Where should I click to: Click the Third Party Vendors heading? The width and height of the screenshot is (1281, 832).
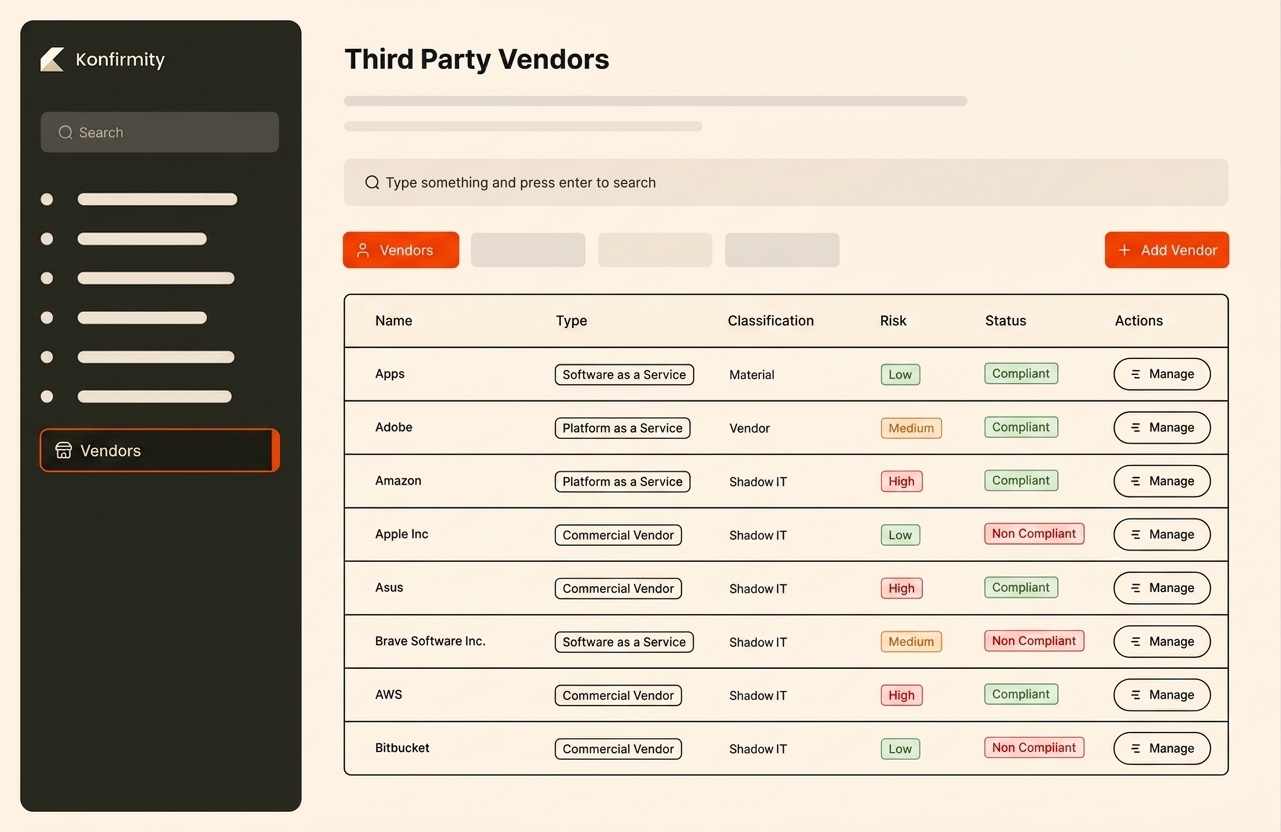click(x=477, y=59)
